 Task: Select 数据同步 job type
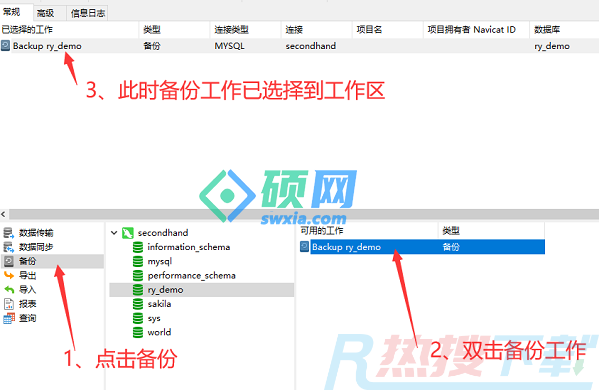(x=36, y=247)
